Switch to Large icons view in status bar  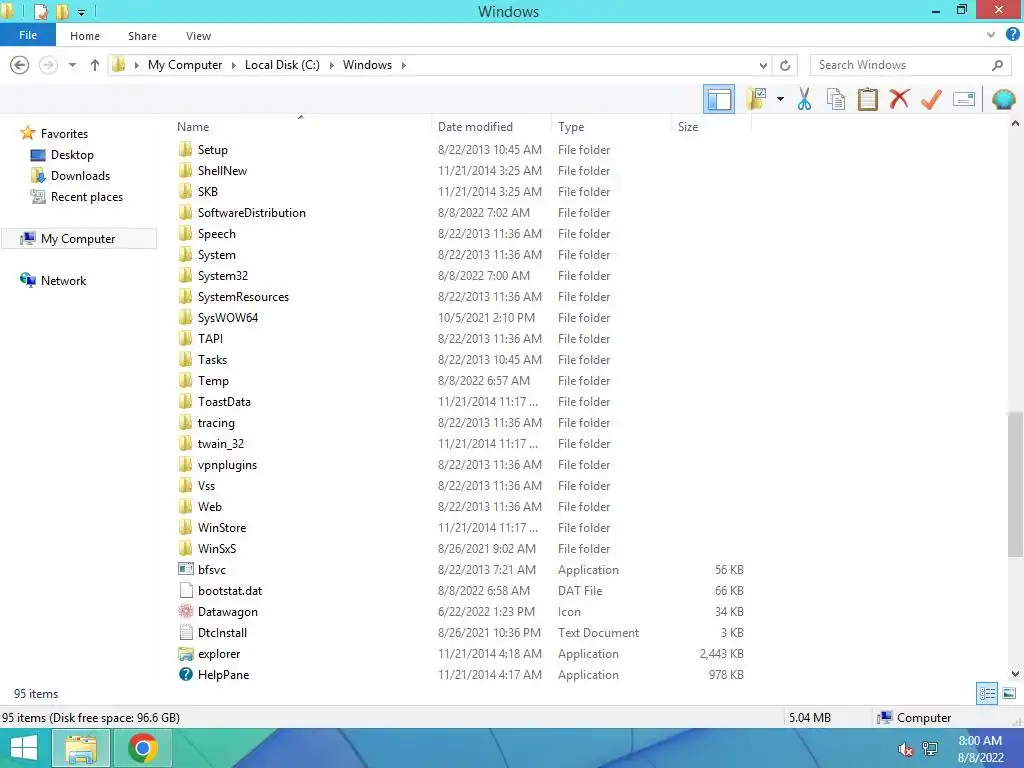(x=1009, y=694)
